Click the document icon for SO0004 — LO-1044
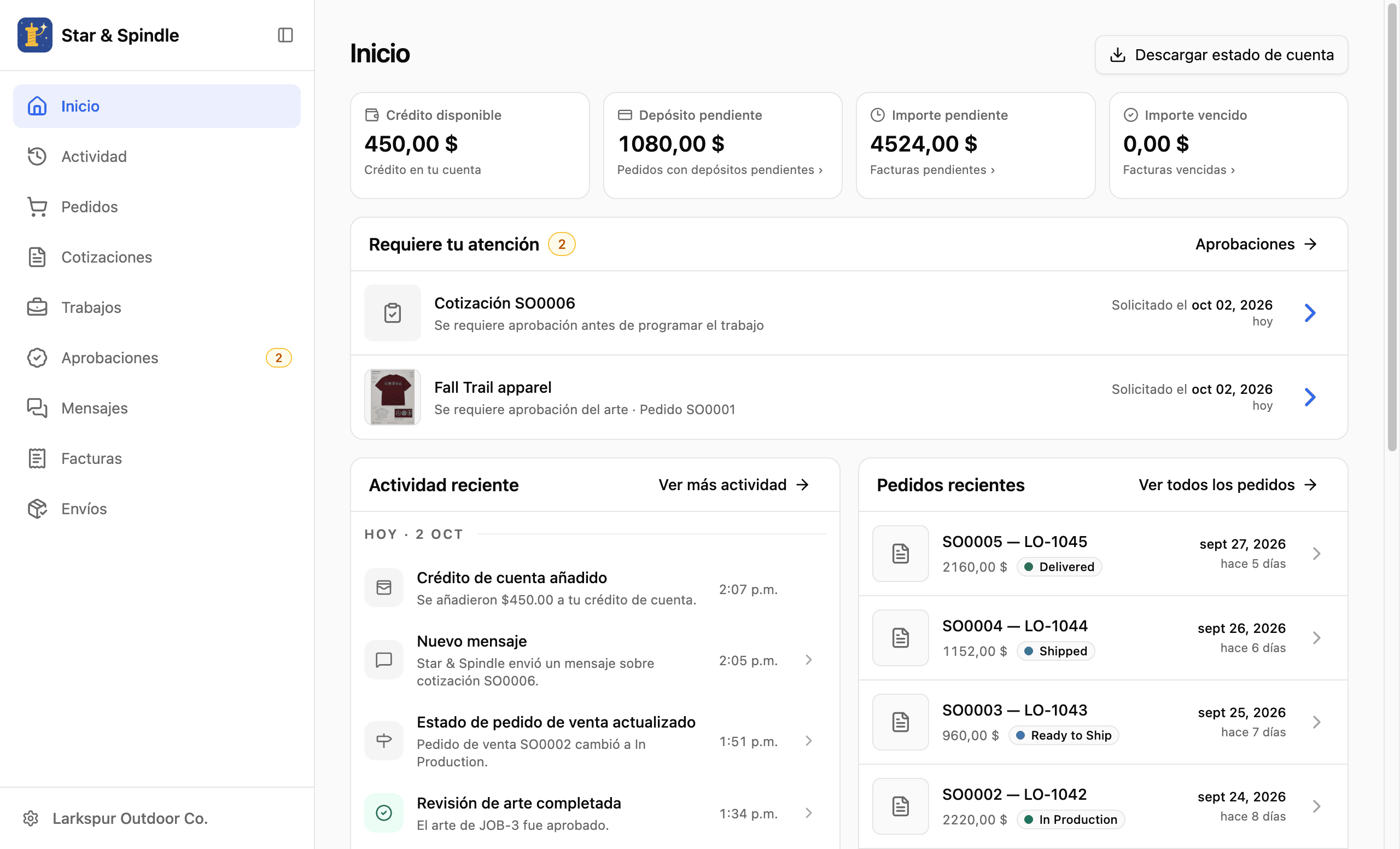Viewport: 1400px width, 849px height. point(901,638)
